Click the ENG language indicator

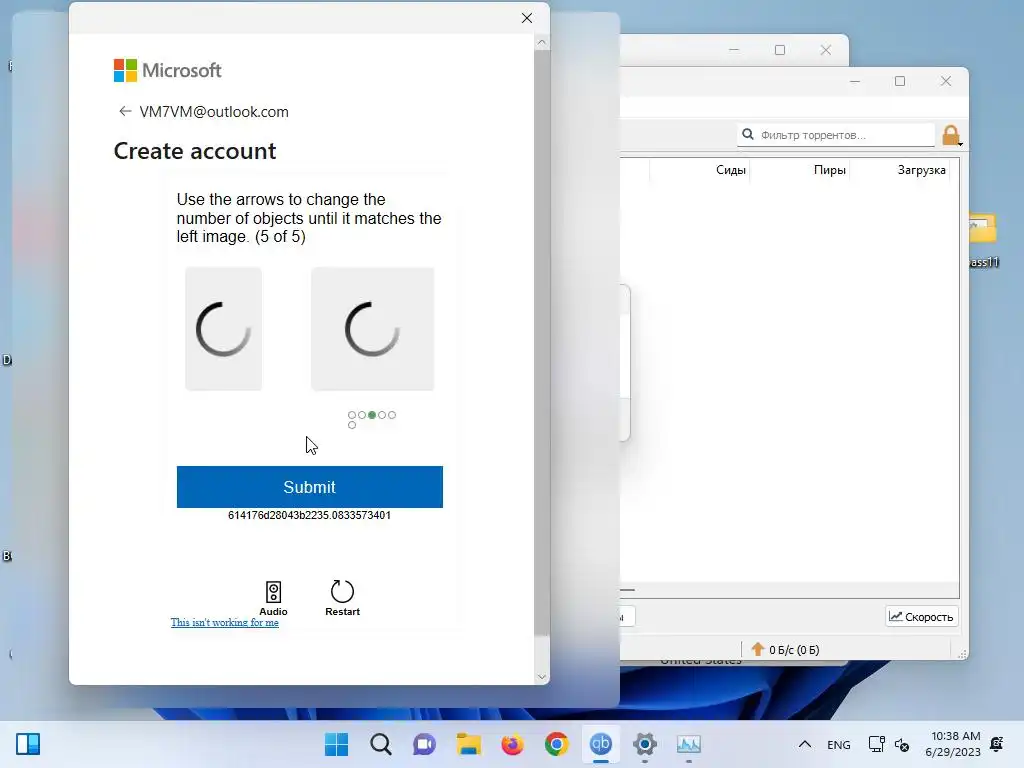[839, 744]
